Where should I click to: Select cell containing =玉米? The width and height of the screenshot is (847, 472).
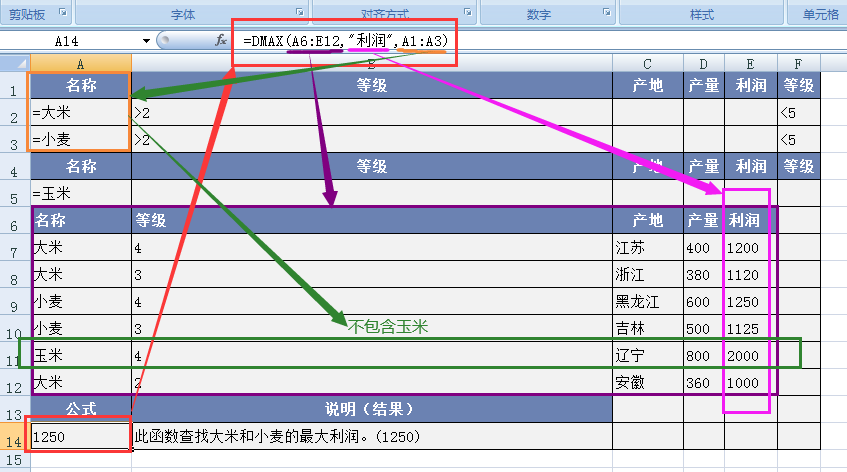tap(80, 193)
